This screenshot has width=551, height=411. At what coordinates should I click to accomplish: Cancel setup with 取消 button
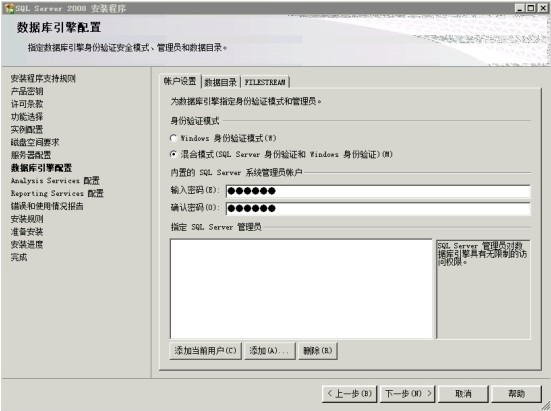click(x=463, y=394)
